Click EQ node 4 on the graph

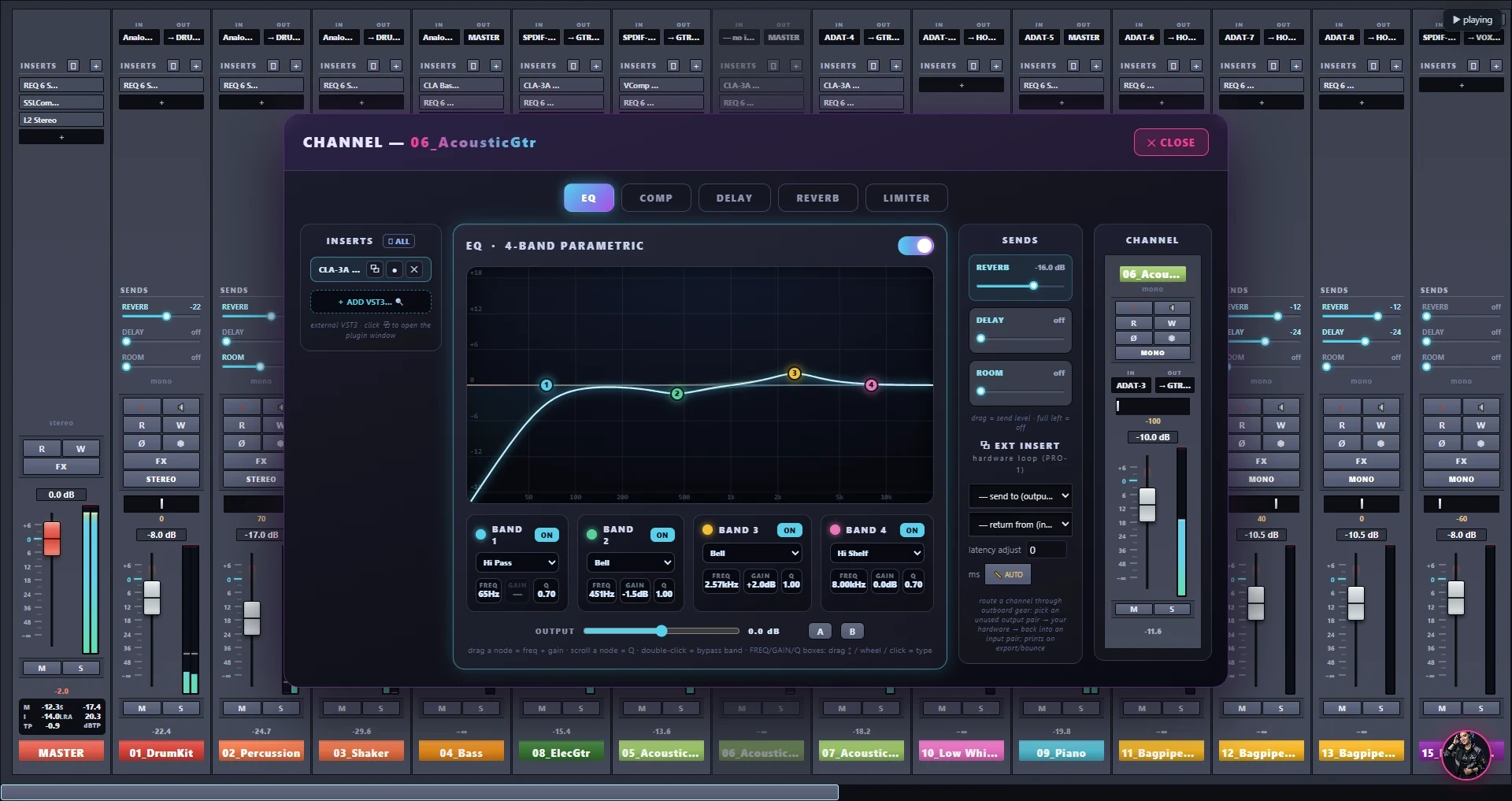tap(871, 385)
